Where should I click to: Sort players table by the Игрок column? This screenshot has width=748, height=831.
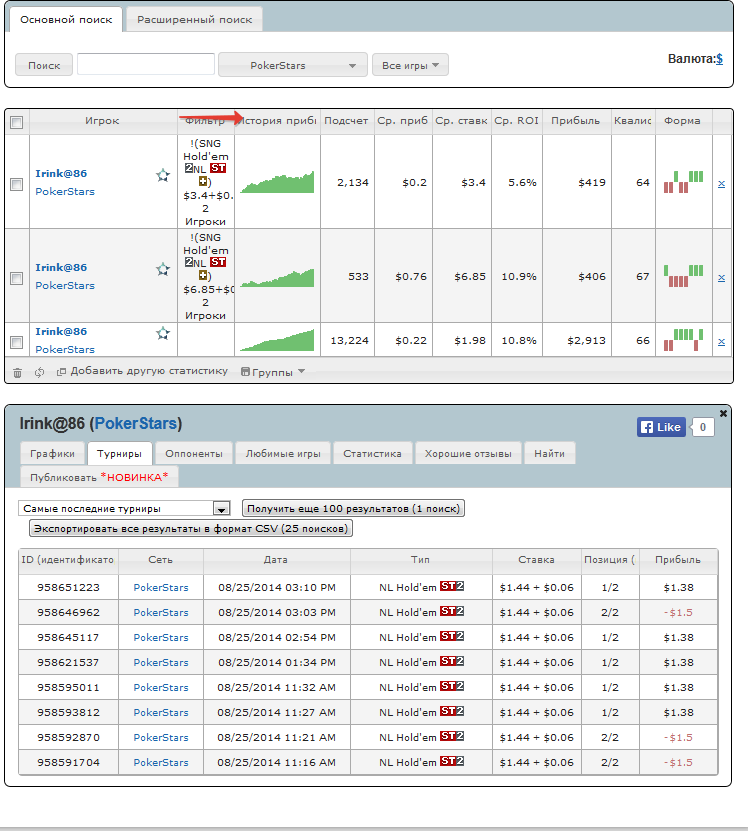point(103,121)
